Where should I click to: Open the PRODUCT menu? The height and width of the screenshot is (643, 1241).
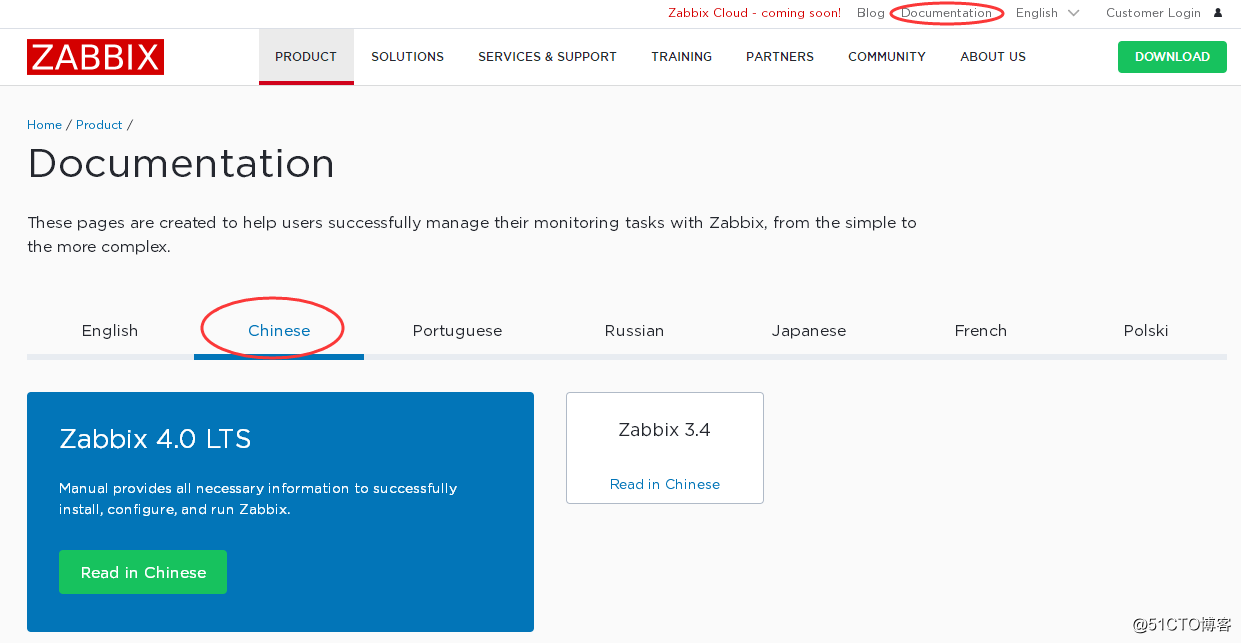(306, 57)
